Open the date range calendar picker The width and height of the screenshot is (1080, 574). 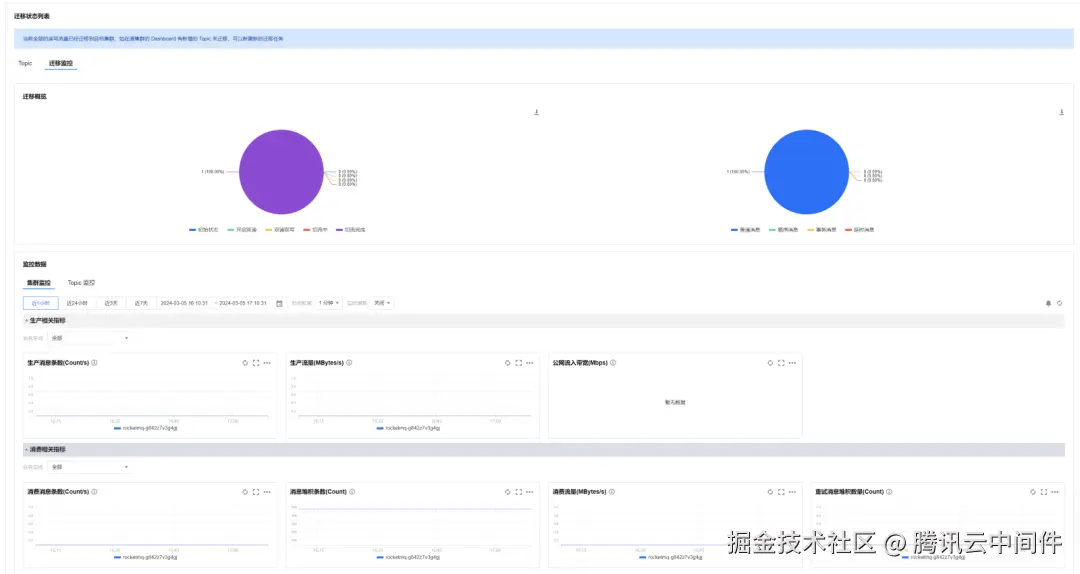[279, 303]
